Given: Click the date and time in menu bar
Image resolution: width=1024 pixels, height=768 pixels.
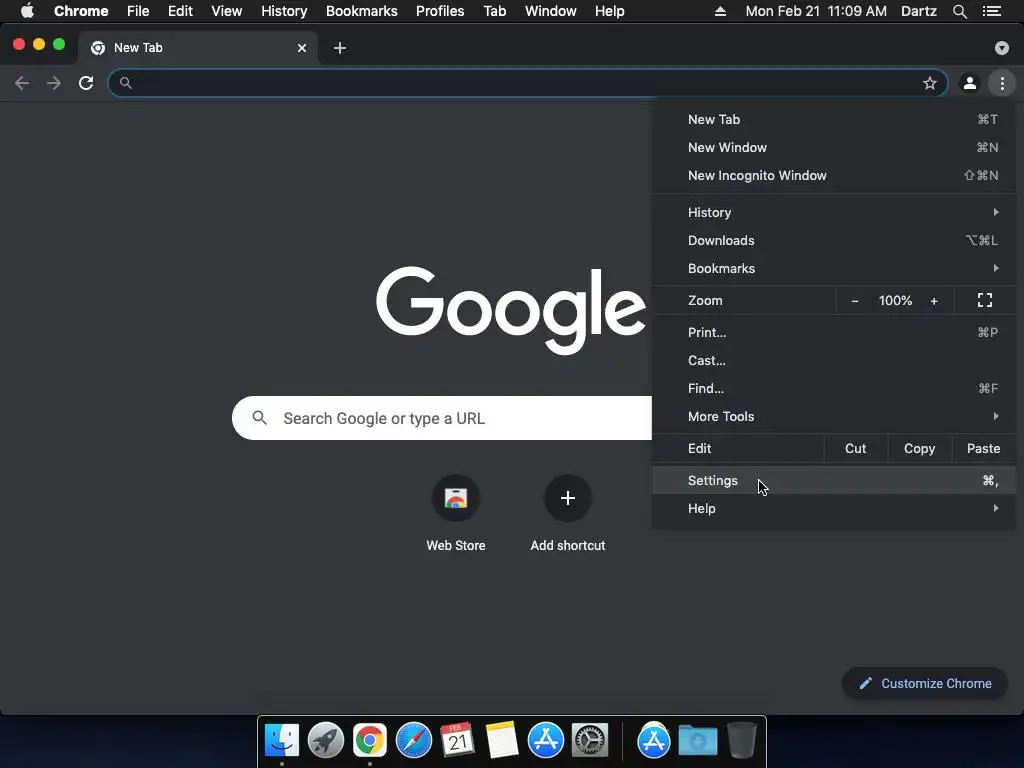Looking at the screenshot, I should click(x=816, y=11).
